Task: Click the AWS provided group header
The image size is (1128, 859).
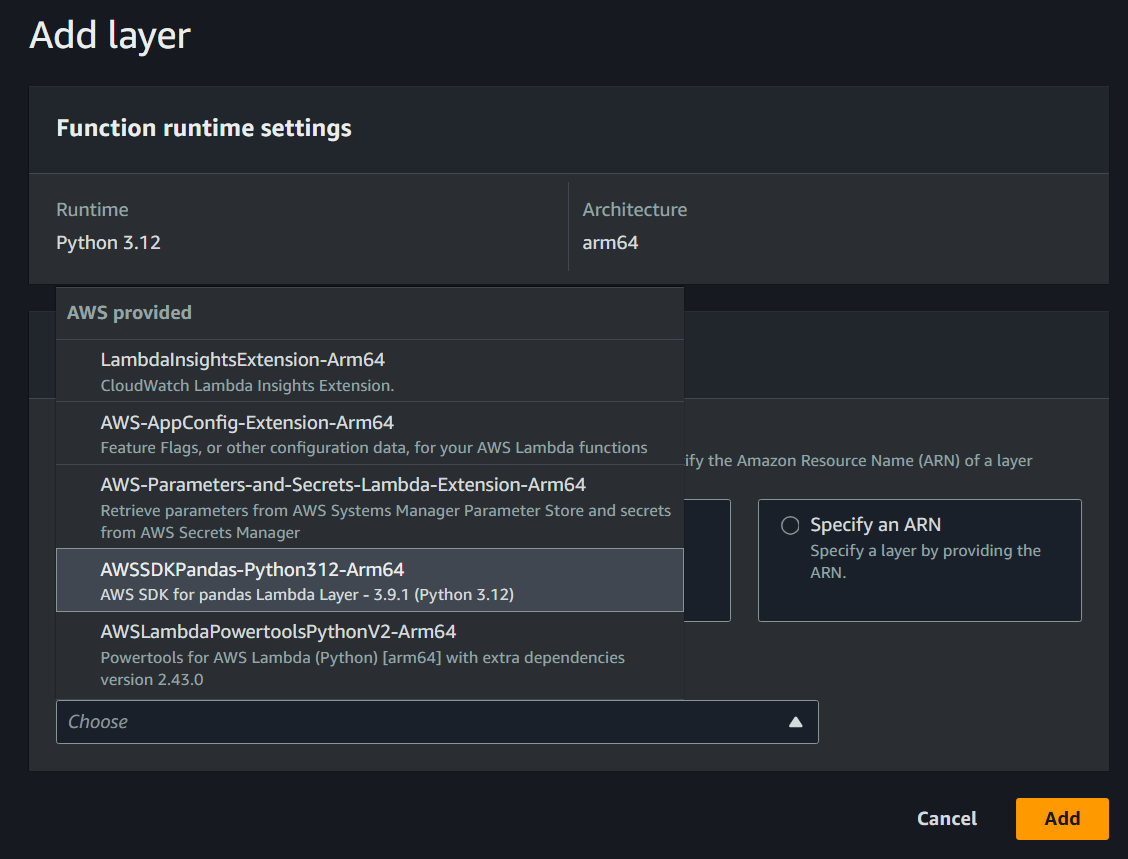Action: point(129,313)
